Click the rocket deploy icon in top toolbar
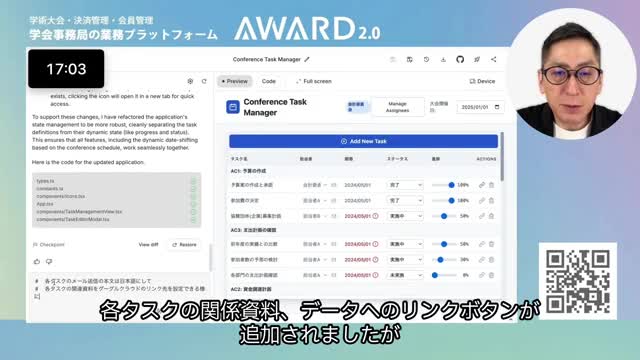Viewport: 640px width, 360px height. (477, 60)
